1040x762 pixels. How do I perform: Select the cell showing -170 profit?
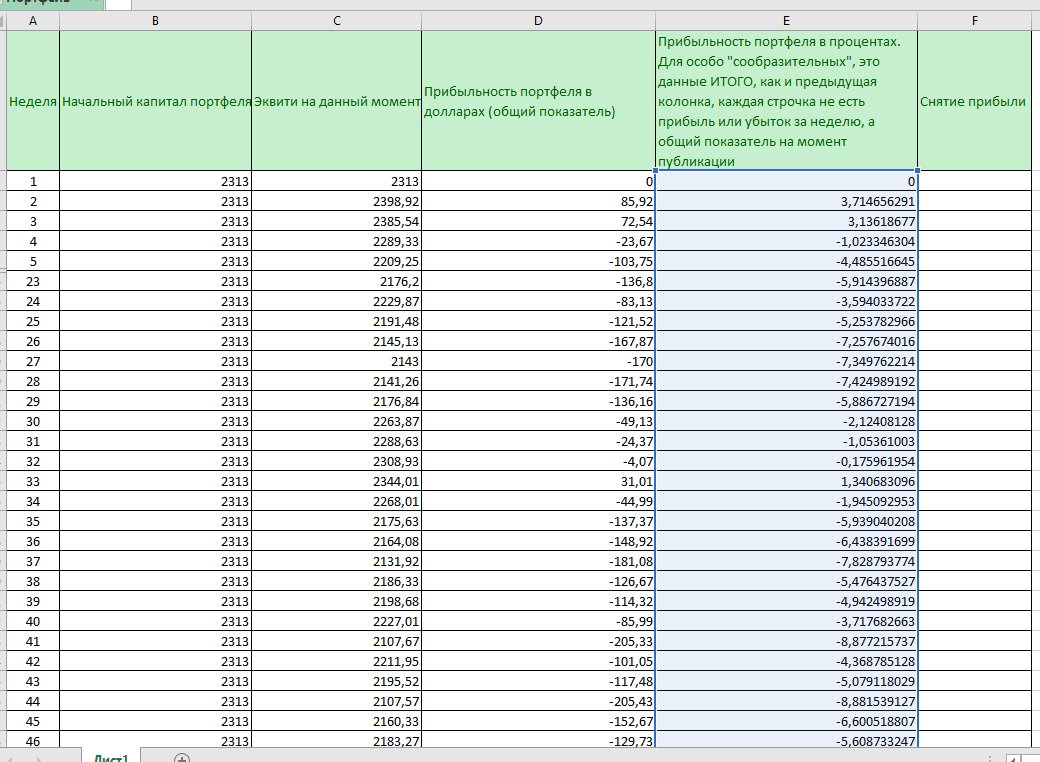(x=538, y=361)
